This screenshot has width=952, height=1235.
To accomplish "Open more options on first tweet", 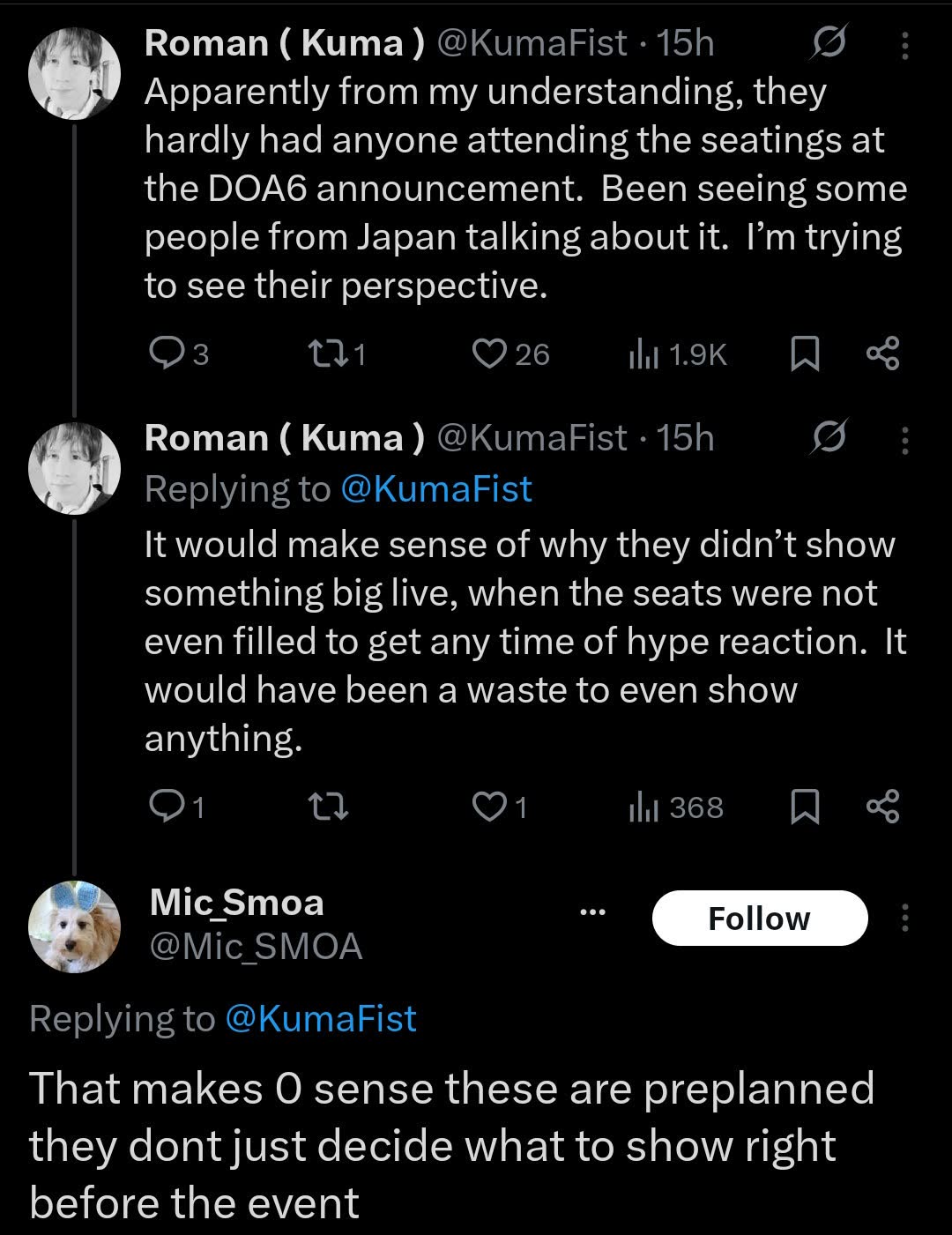I will click(904, 44).
